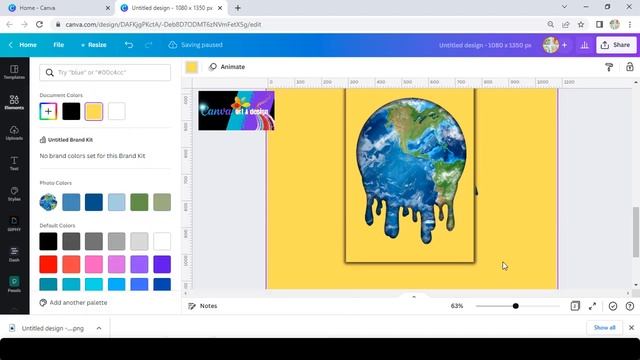
Task: Click the browser address bar
Action: click(x=298, y=24)
